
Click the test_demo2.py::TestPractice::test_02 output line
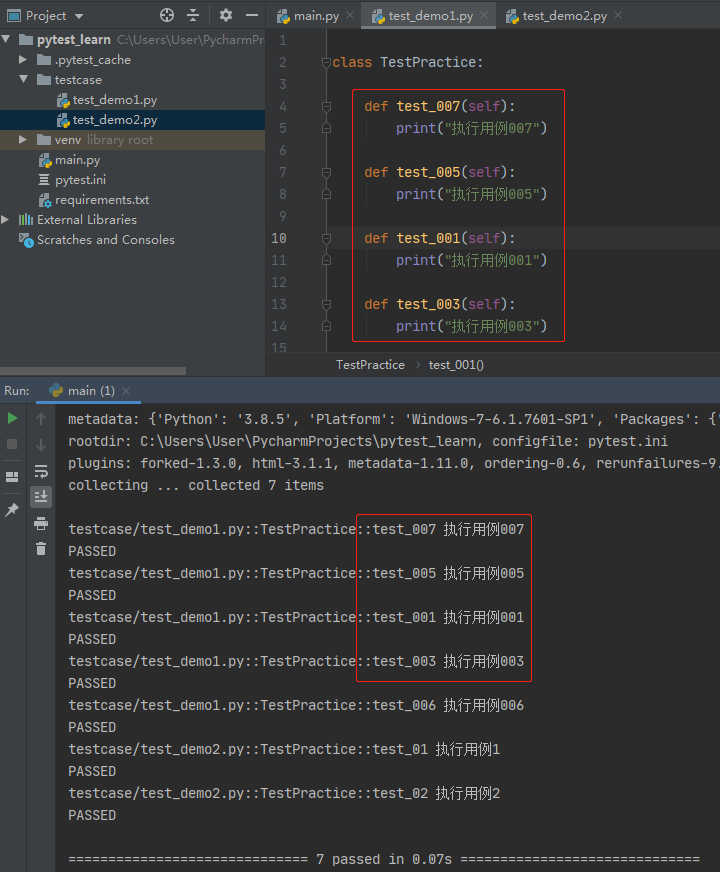(284, 793)
